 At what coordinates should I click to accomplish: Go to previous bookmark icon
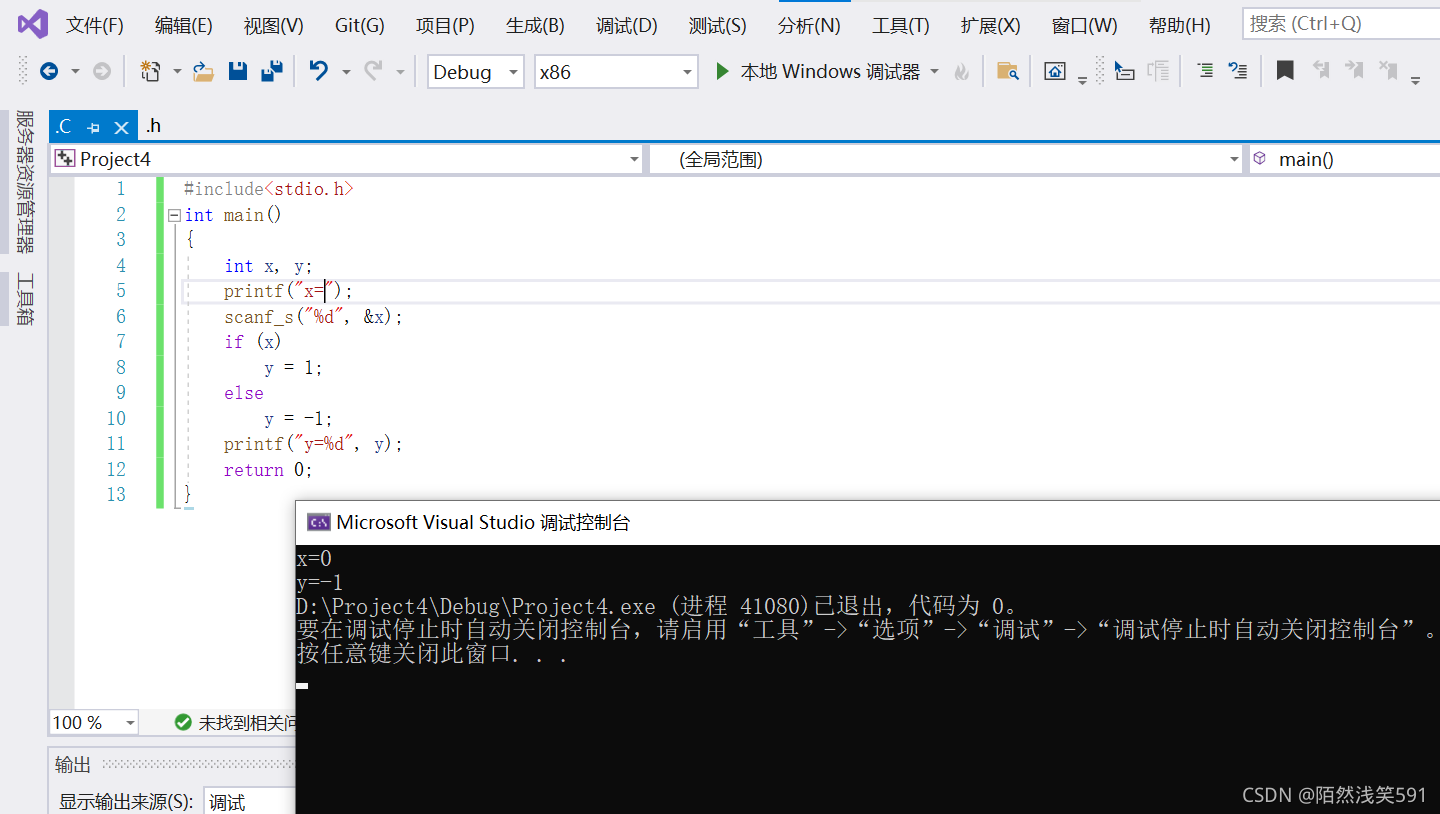[1321, 70]
